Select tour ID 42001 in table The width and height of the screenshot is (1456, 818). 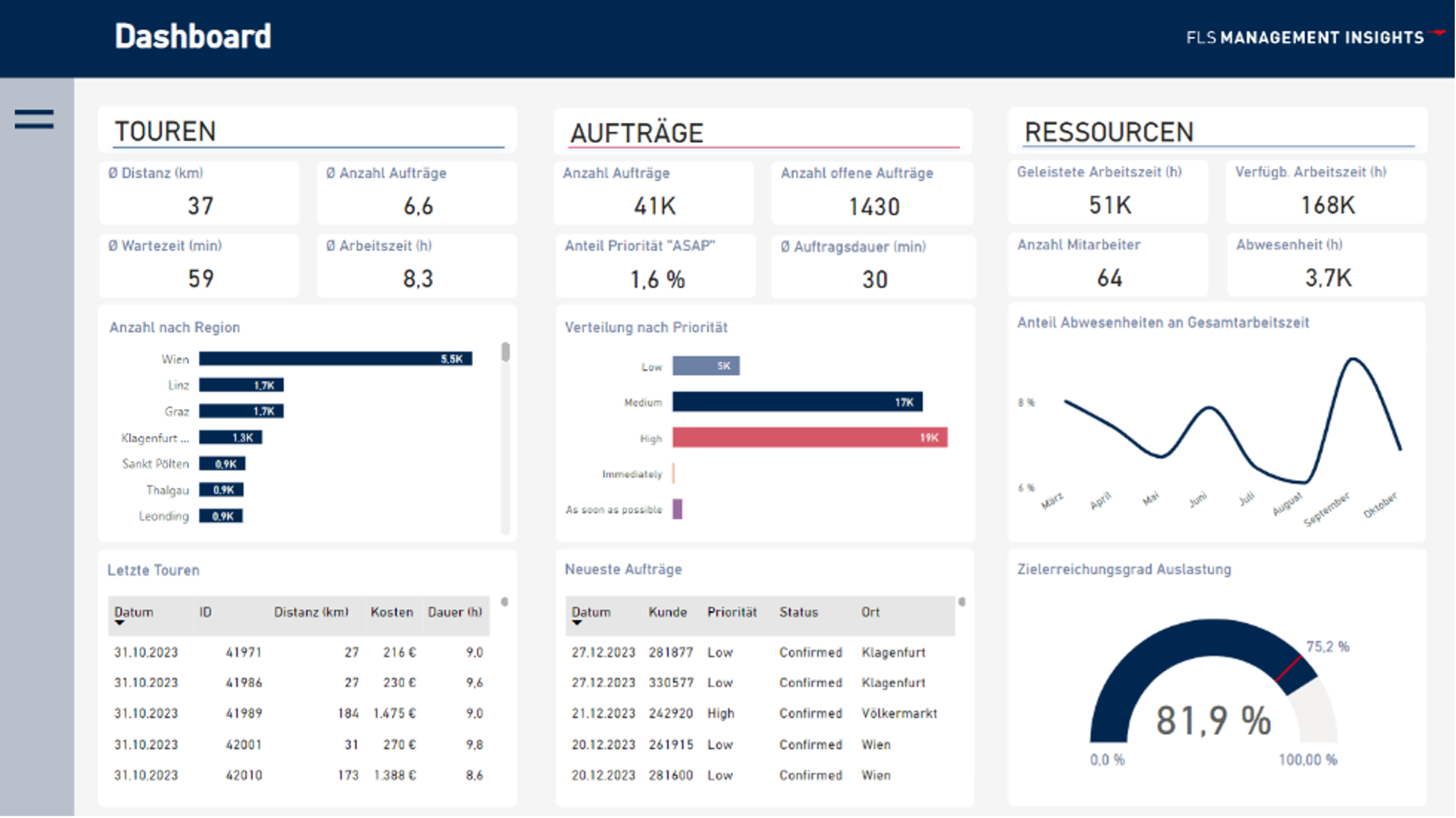pos(244,745)
